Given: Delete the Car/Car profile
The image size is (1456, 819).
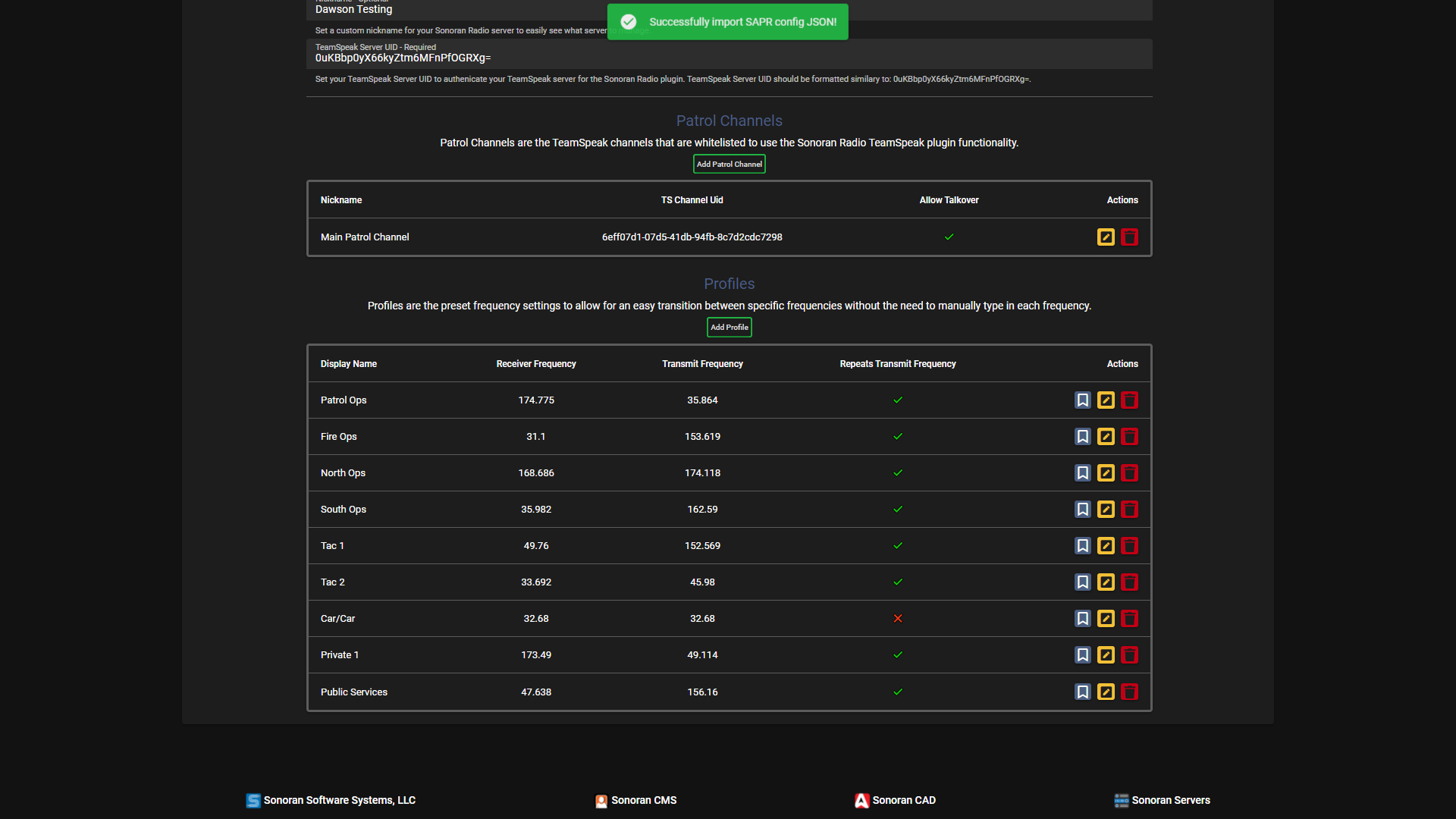Looking at the screenshot, I should point(1129,619).
